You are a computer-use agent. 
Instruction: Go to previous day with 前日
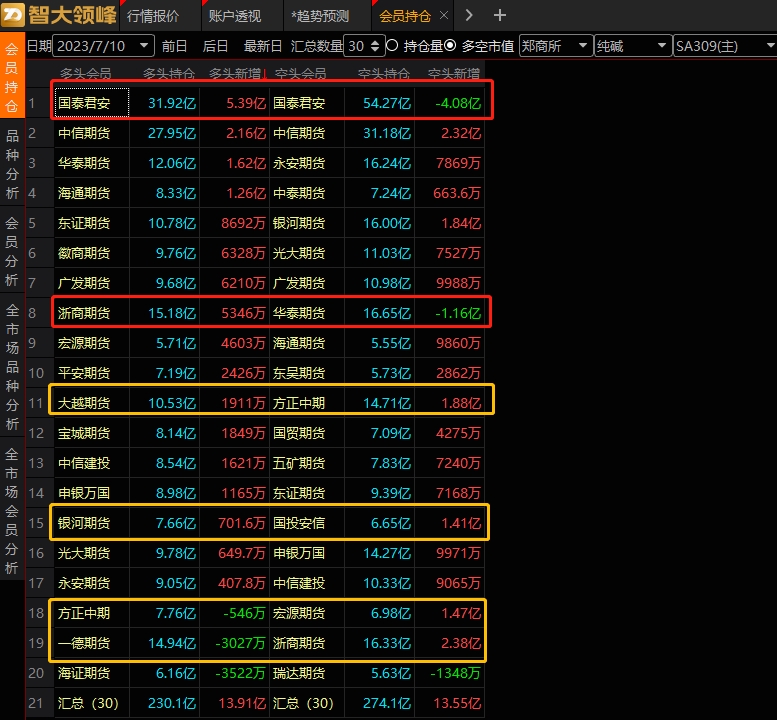[174, 46]
